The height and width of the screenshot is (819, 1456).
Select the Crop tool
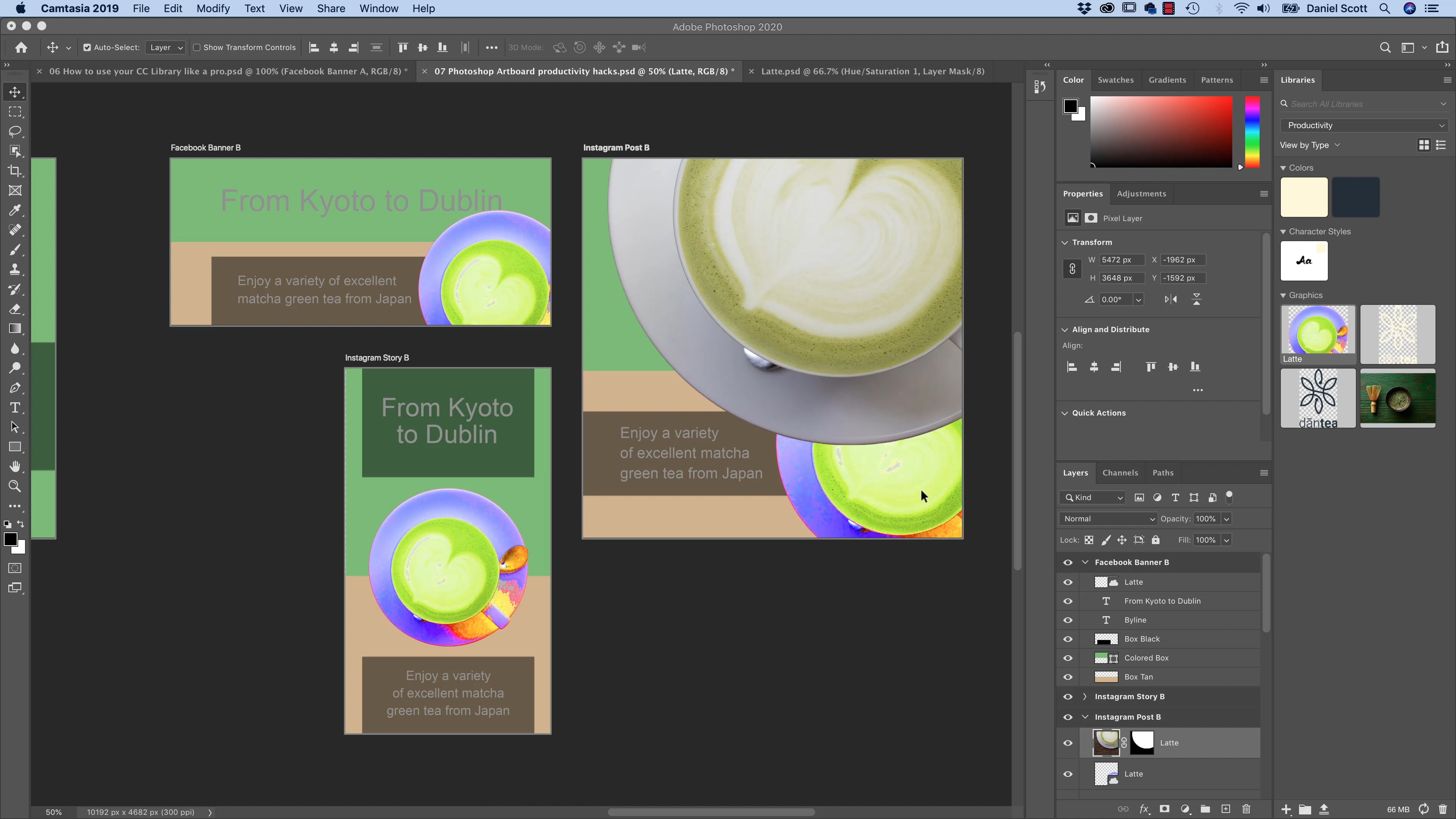click(x=15, y=171)
